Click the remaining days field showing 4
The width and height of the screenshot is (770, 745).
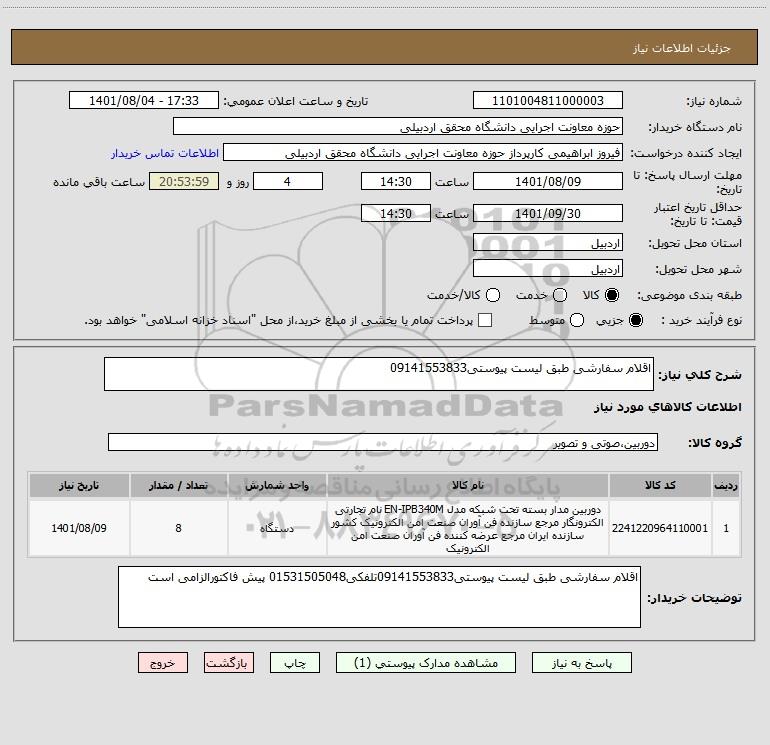click(288, 181)
